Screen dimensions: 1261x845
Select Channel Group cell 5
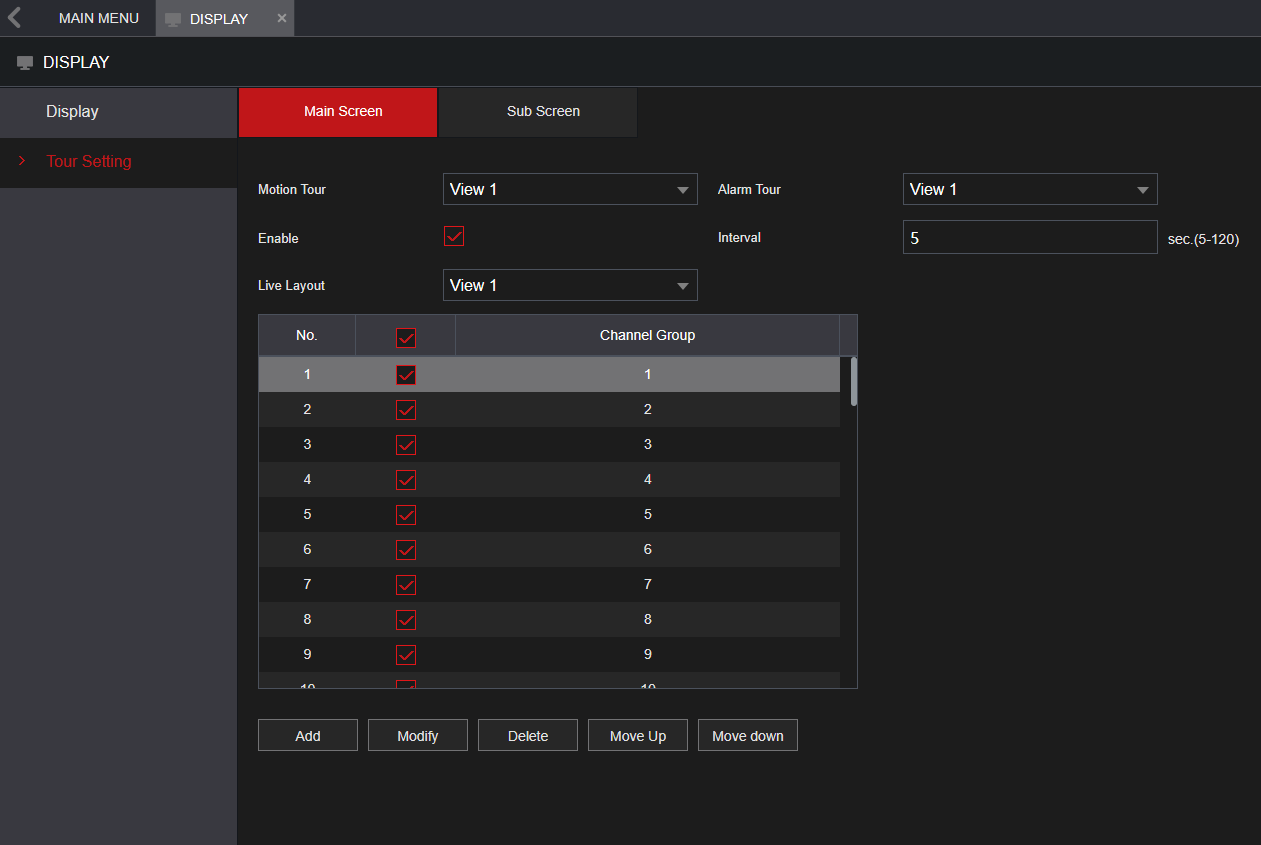[x=647, y=514]
